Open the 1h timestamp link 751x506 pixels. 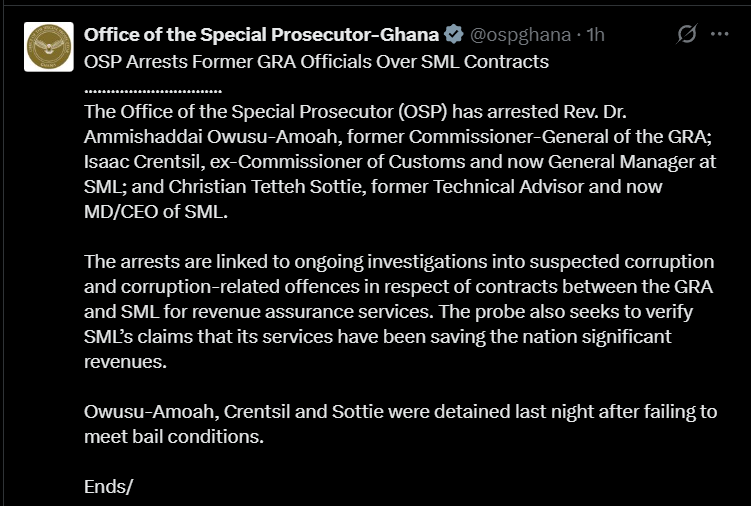coord(595,34)
